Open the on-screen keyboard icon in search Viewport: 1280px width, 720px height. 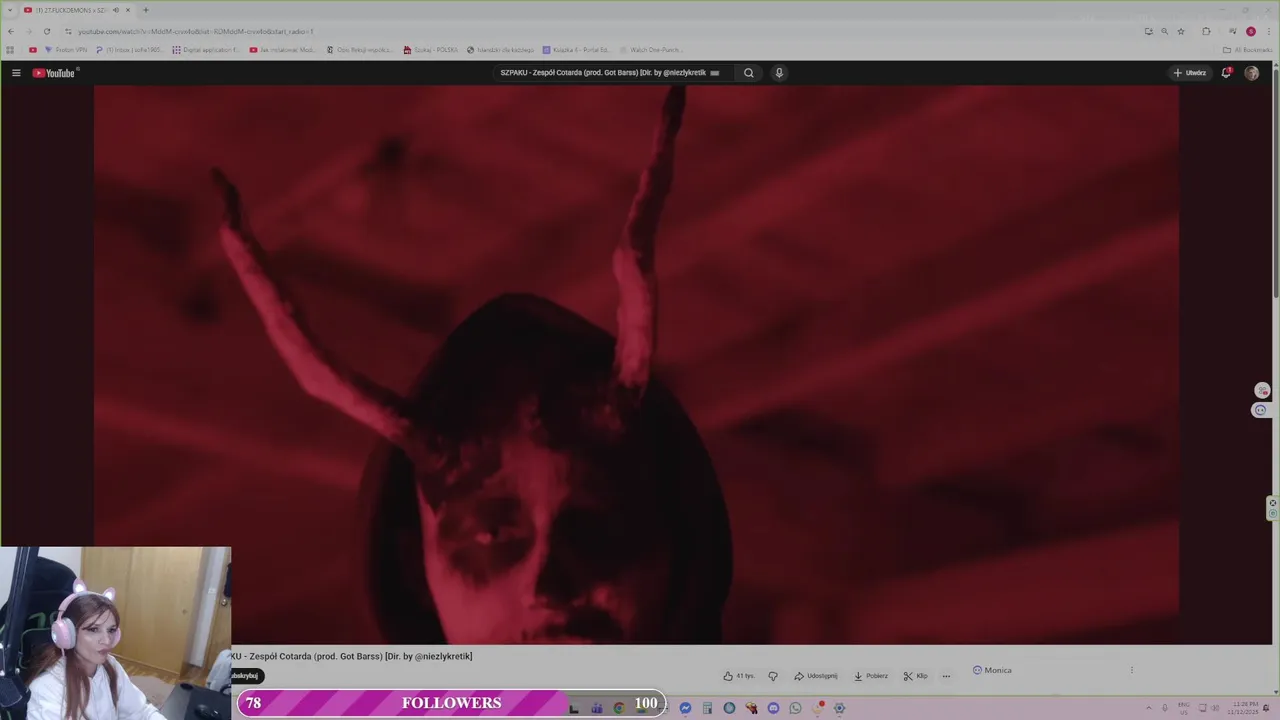pos(714,73)
